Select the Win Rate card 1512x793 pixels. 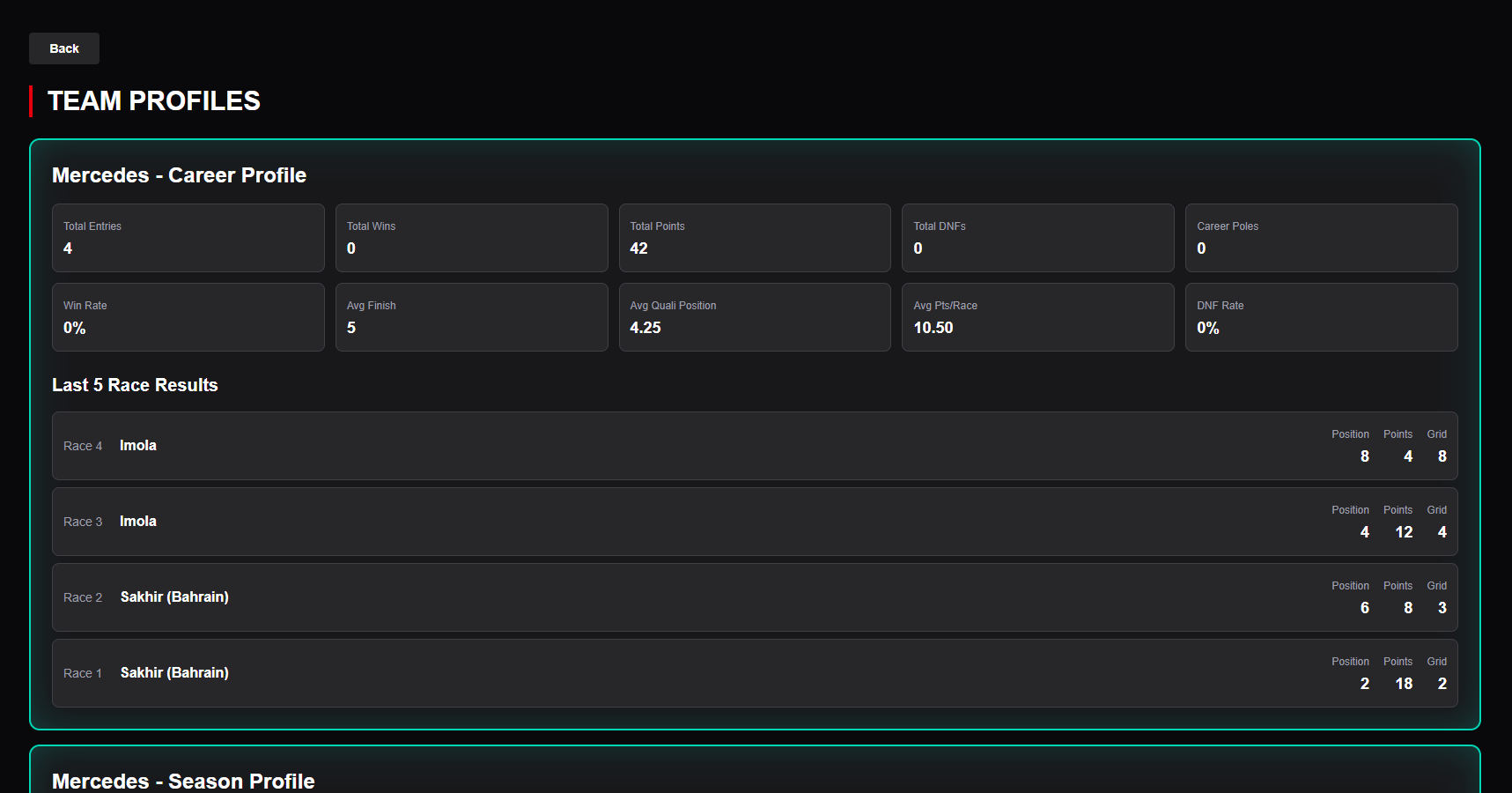click(188, 317)
